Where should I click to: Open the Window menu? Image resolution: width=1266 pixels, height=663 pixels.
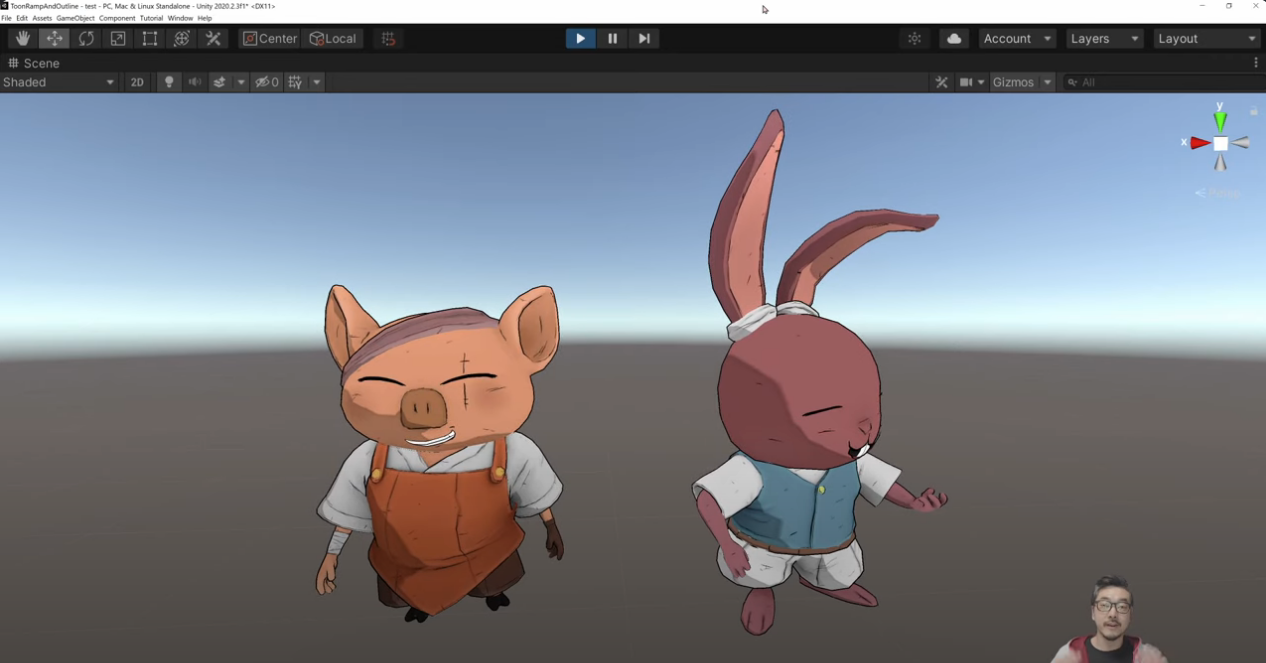(180, 18)
